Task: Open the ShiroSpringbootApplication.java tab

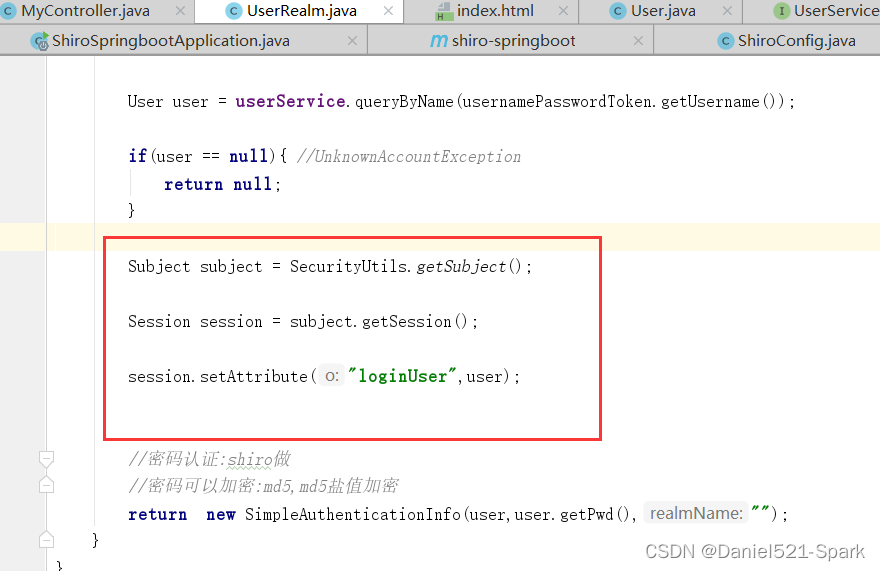Action: (184, 40)
